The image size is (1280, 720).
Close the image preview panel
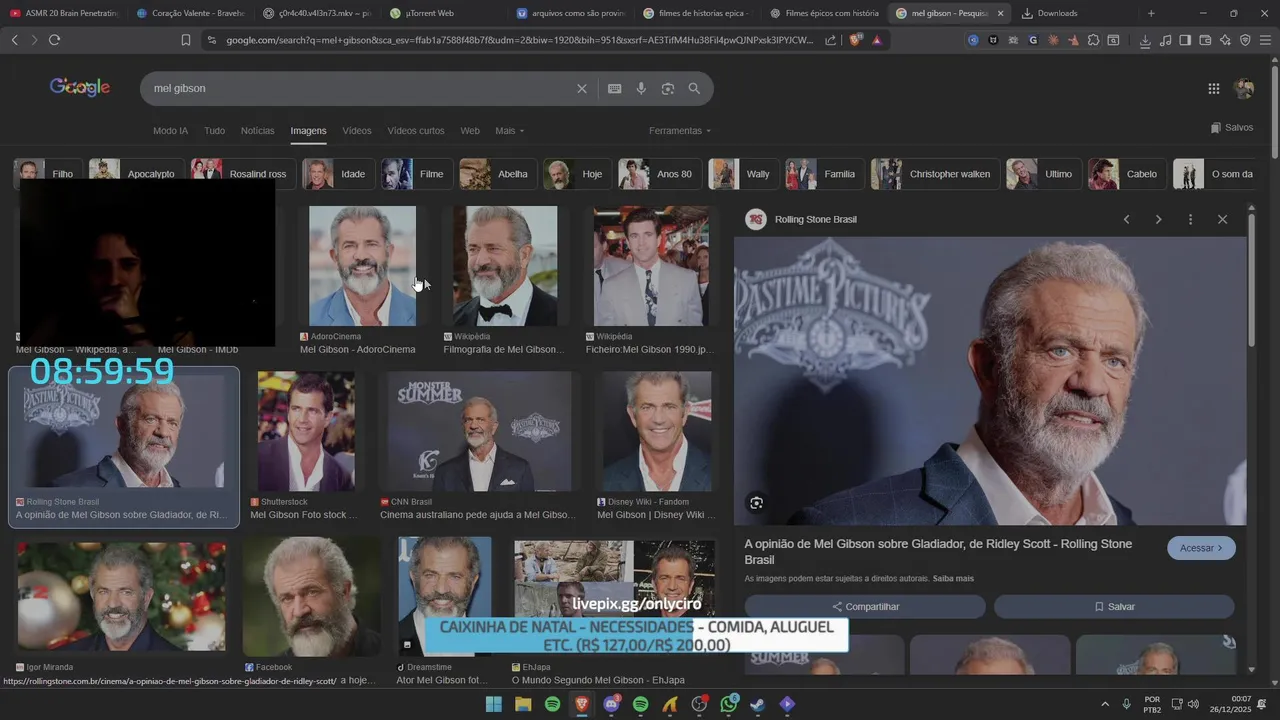tap(1222, 219)
